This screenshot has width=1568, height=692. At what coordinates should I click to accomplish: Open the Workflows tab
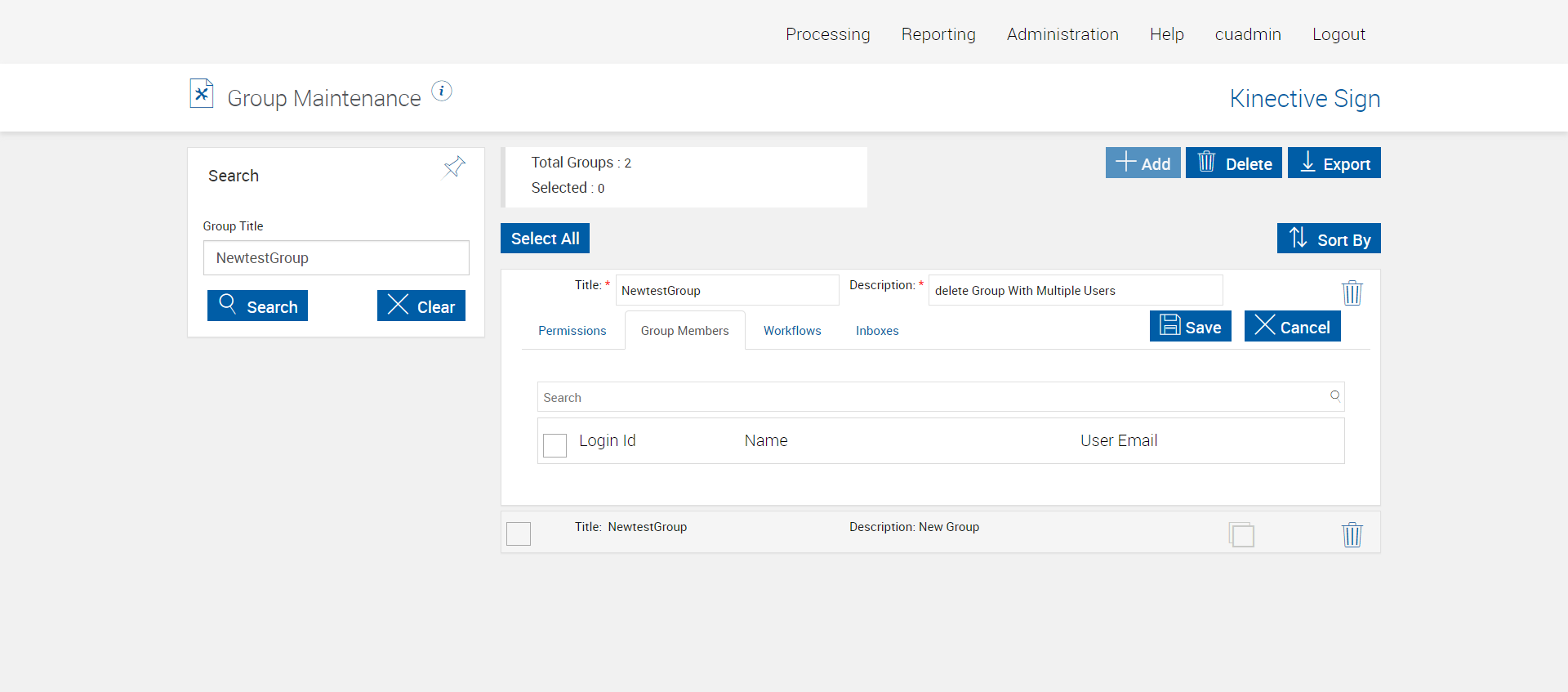(x=792, y=331)
